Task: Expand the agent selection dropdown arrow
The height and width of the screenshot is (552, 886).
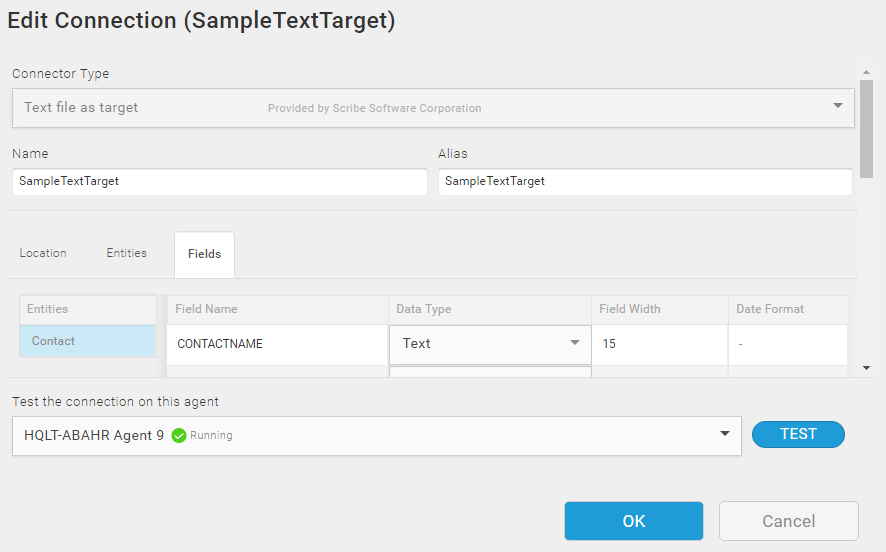Action: [724, 434]
